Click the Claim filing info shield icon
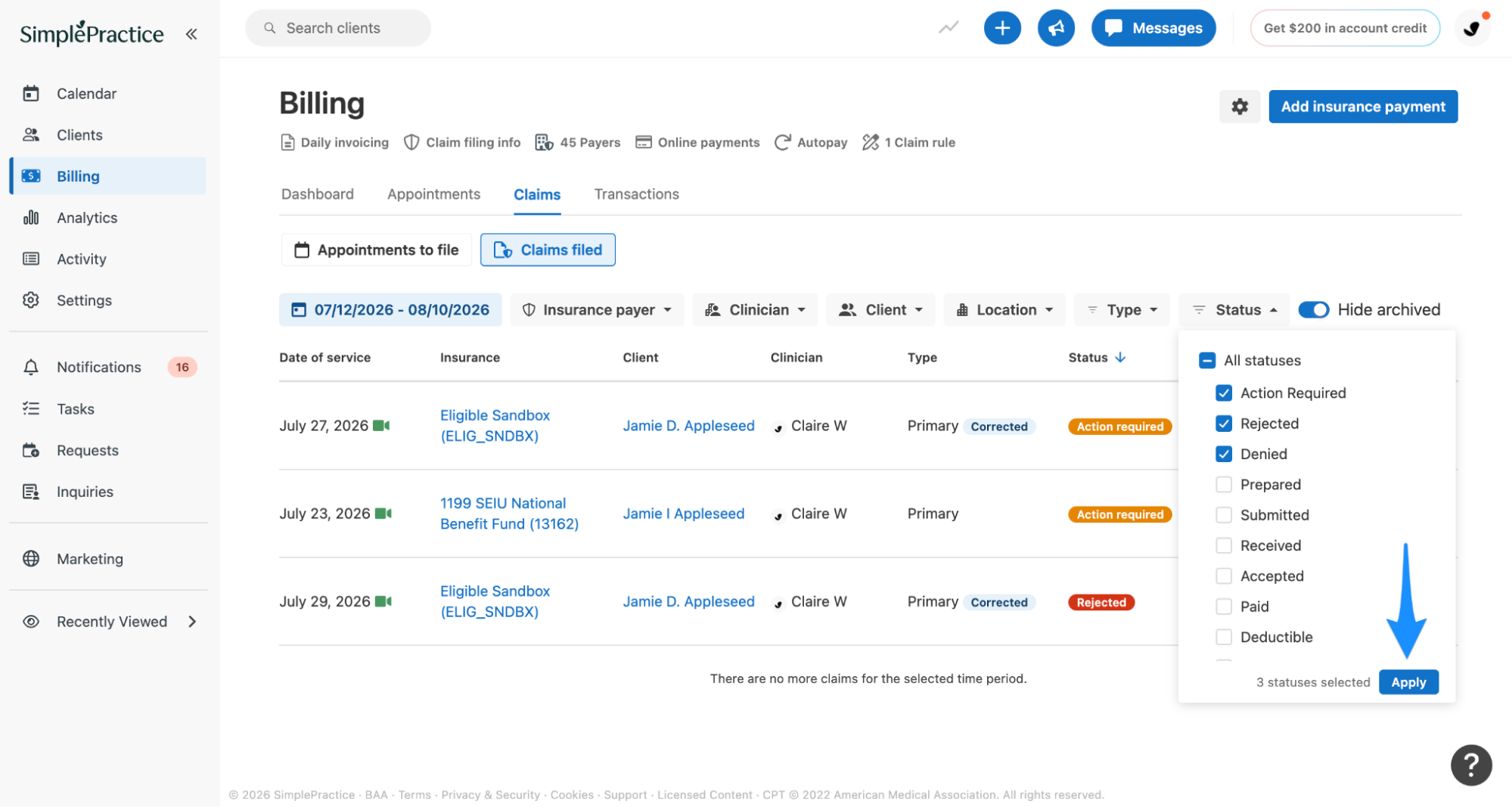 411,142
